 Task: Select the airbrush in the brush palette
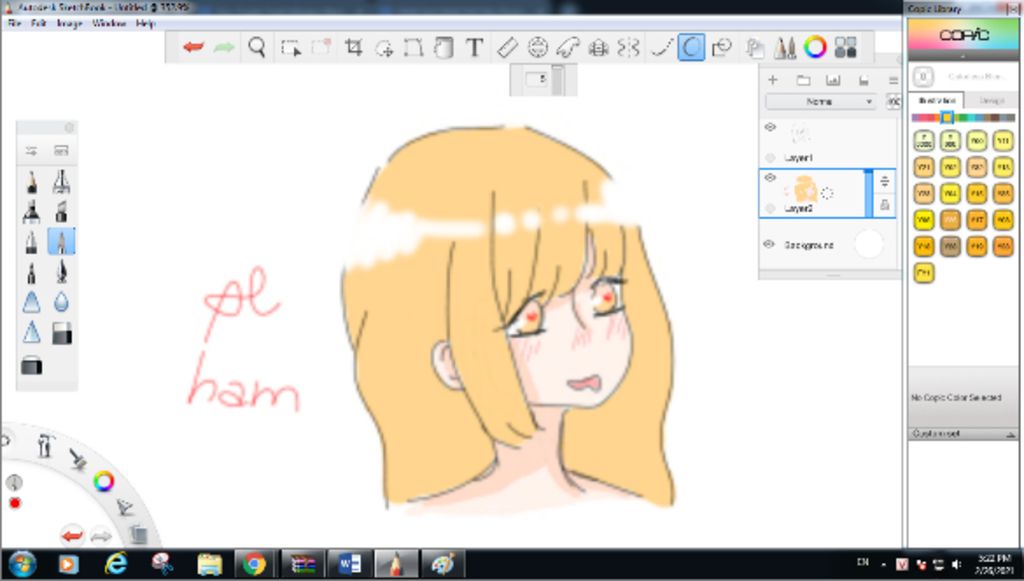coord(61,181)
